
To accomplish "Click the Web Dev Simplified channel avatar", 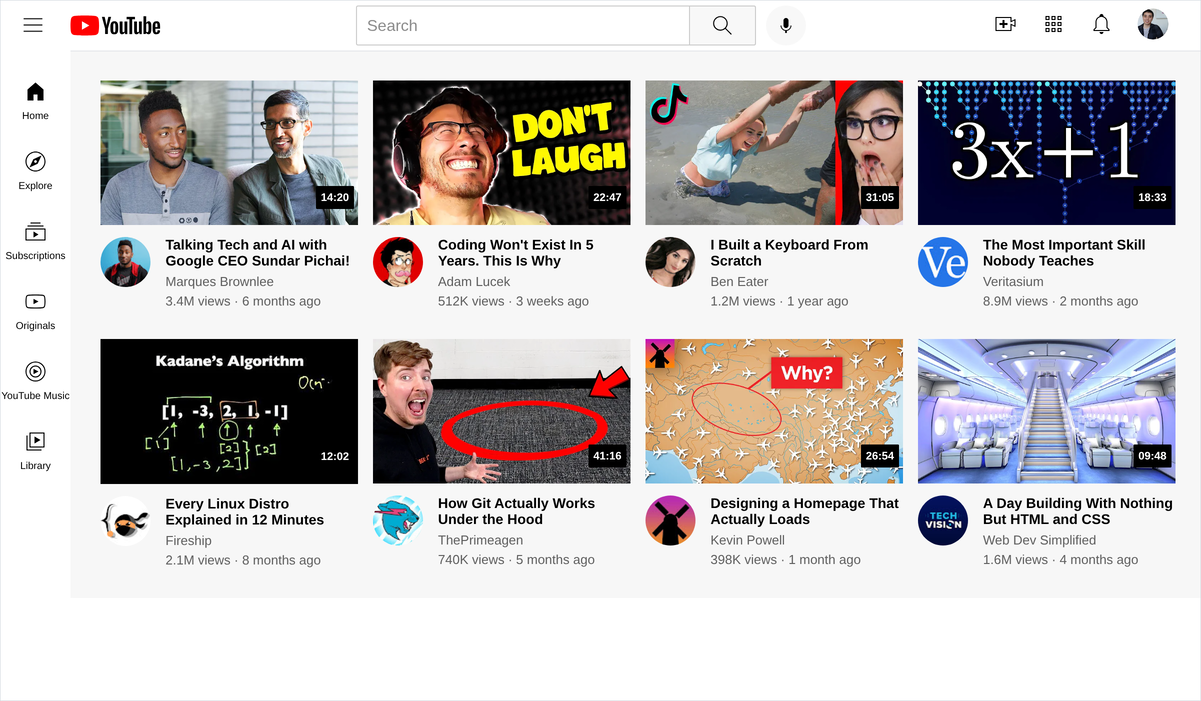I will tap(943, 521).
